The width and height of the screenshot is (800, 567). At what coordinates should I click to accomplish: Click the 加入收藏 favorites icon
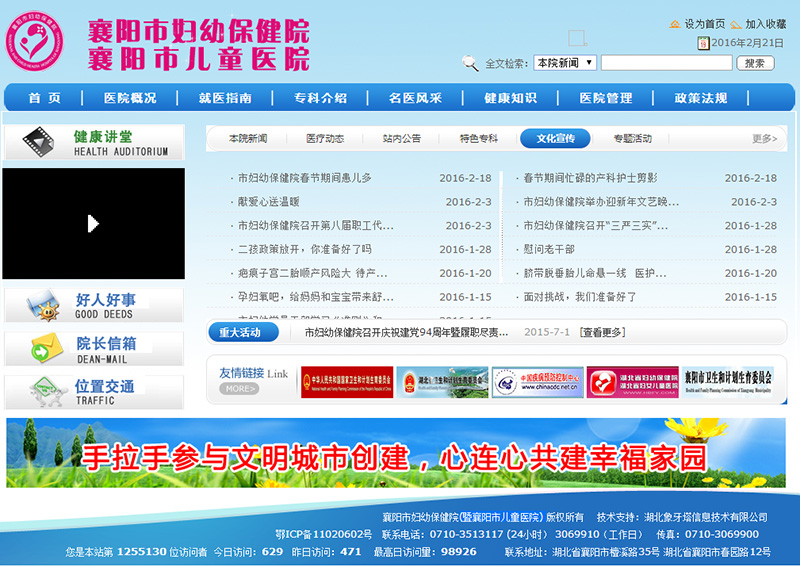click(736, 24)
